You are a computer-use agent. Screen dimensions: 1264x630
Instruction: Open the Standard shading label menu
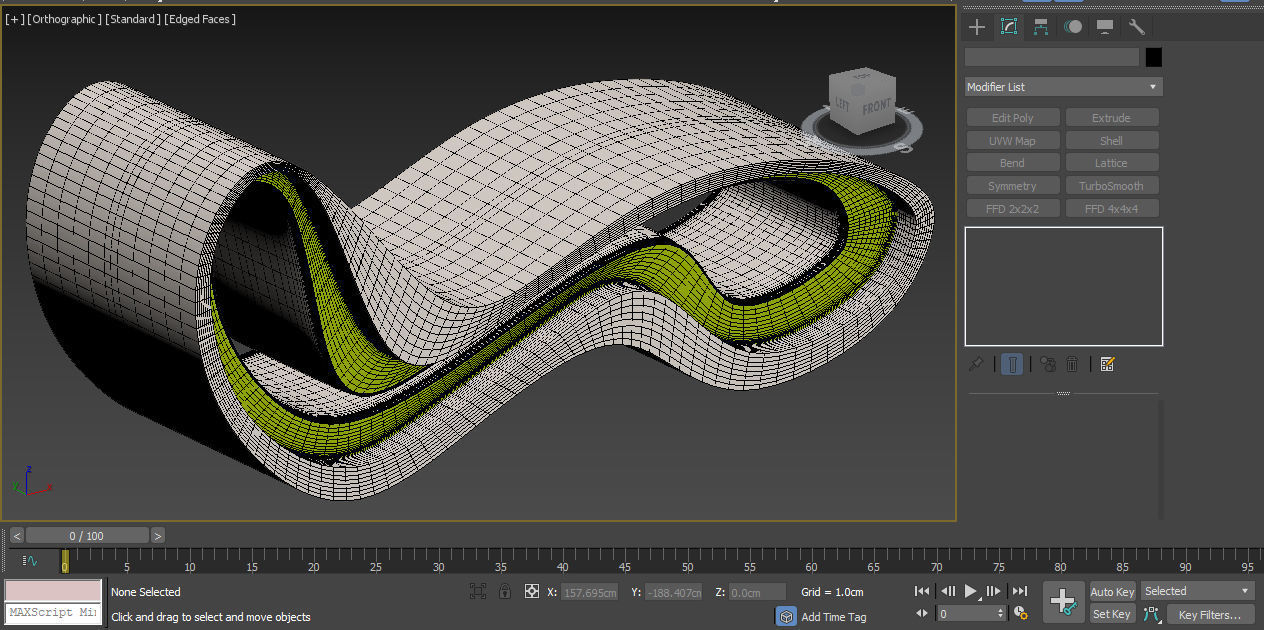[x=133, y=19]
